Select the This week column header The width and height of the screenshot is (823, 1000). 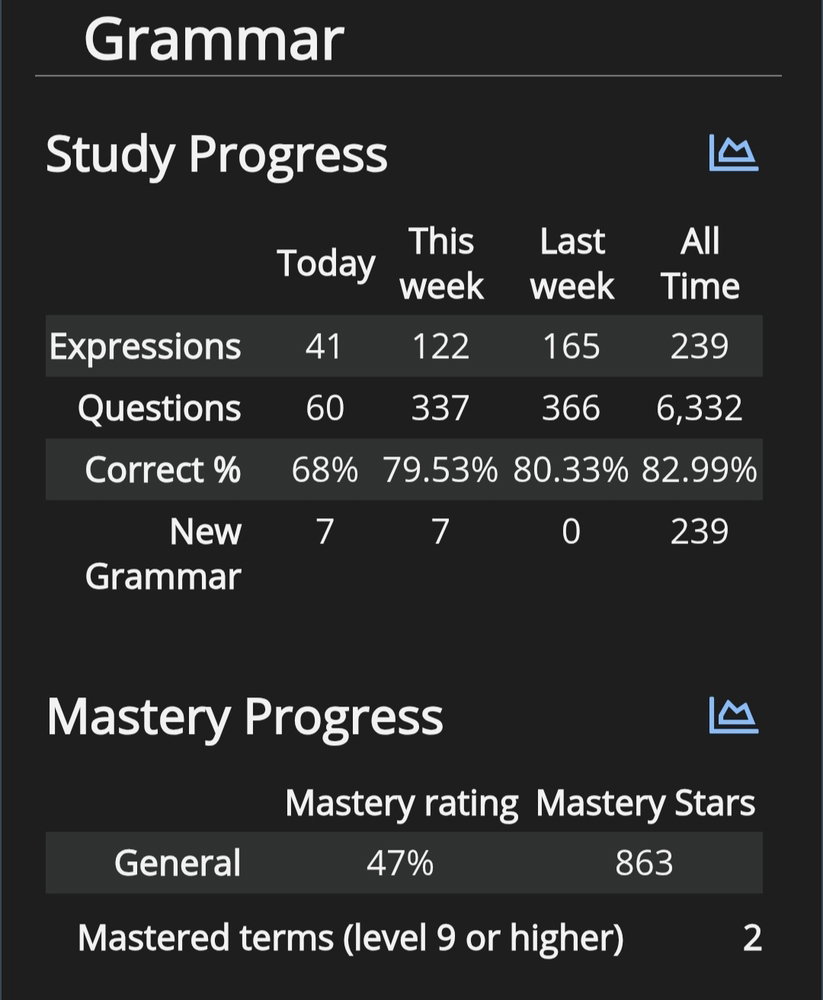point(441,263)
